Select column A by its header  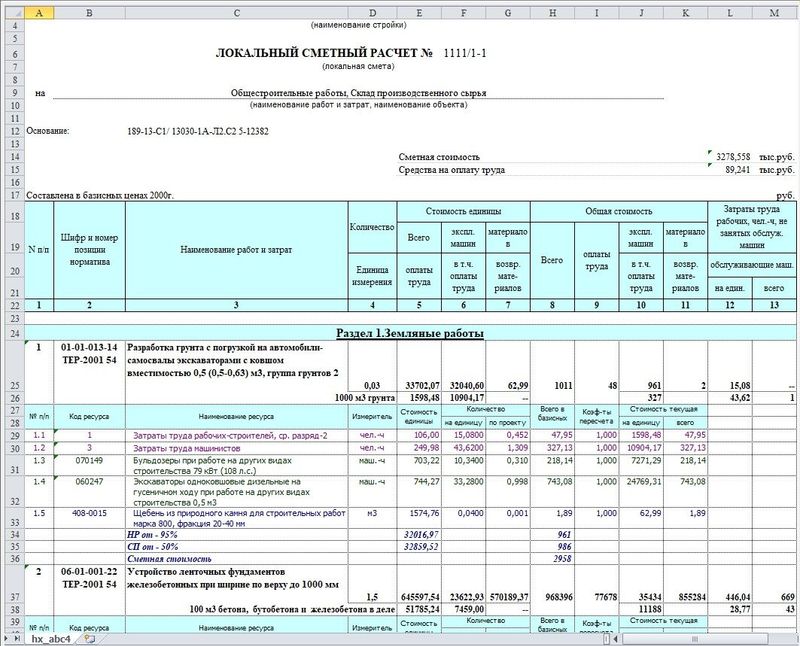pyautogui.click(x=39, y=13)
